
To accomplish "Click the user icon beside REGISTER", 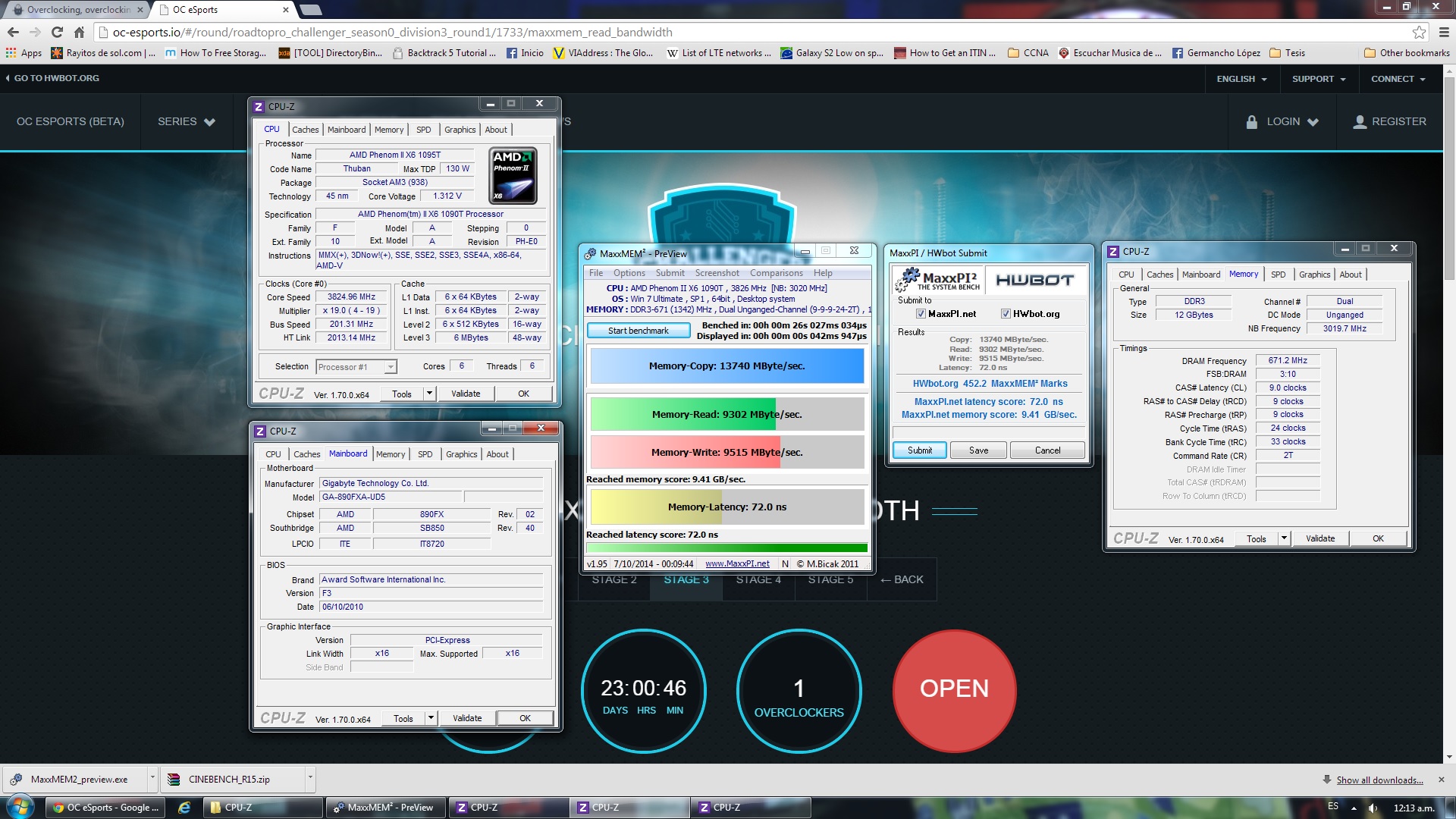I will pos(1360,121).
